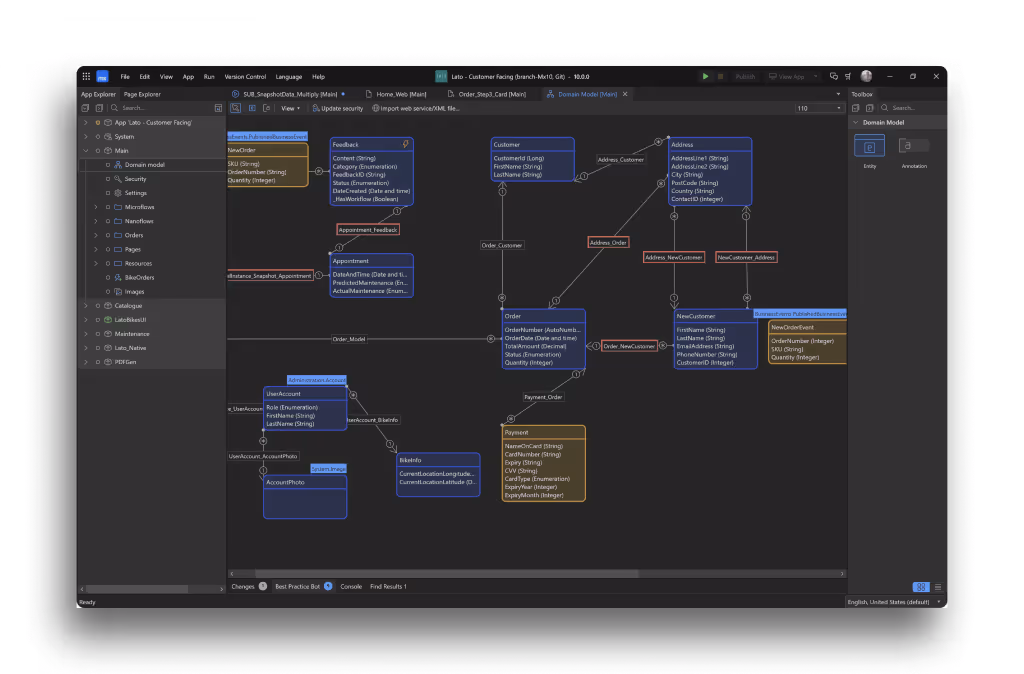The height and width of the screenshot is (674, 1024).
Task: Open the language selector in status bar
Action: click(894, 602)
